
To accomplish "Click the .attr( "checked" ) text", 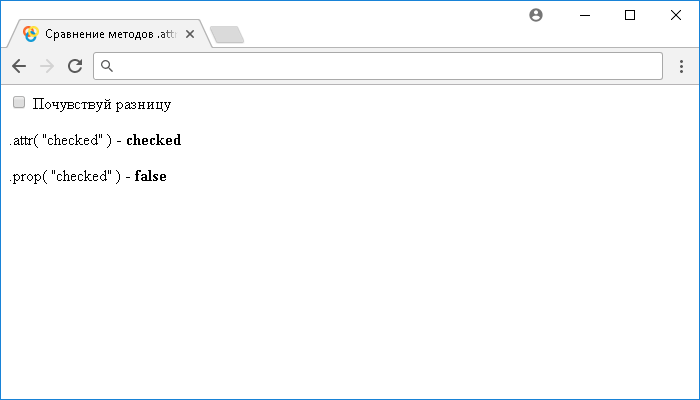I will [60, 140].
